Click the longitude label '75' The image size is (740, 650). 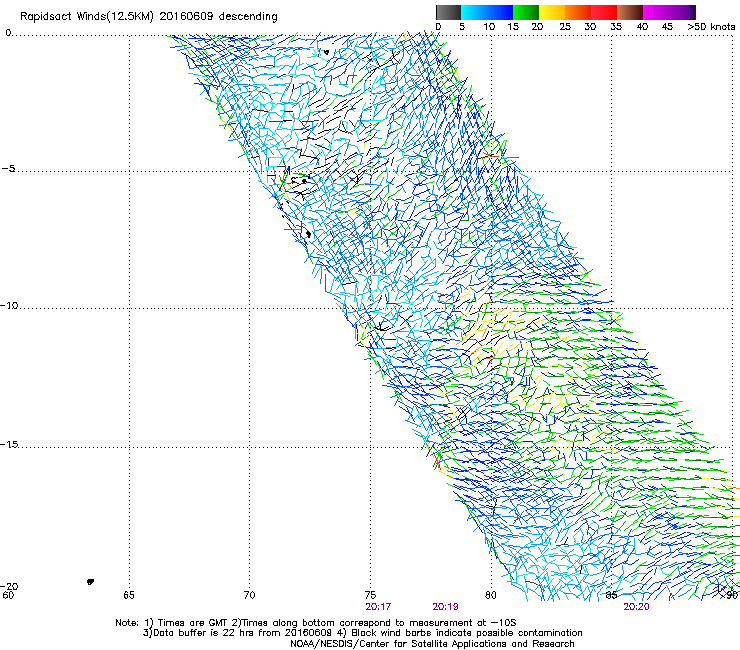click(x=370, y=595)
